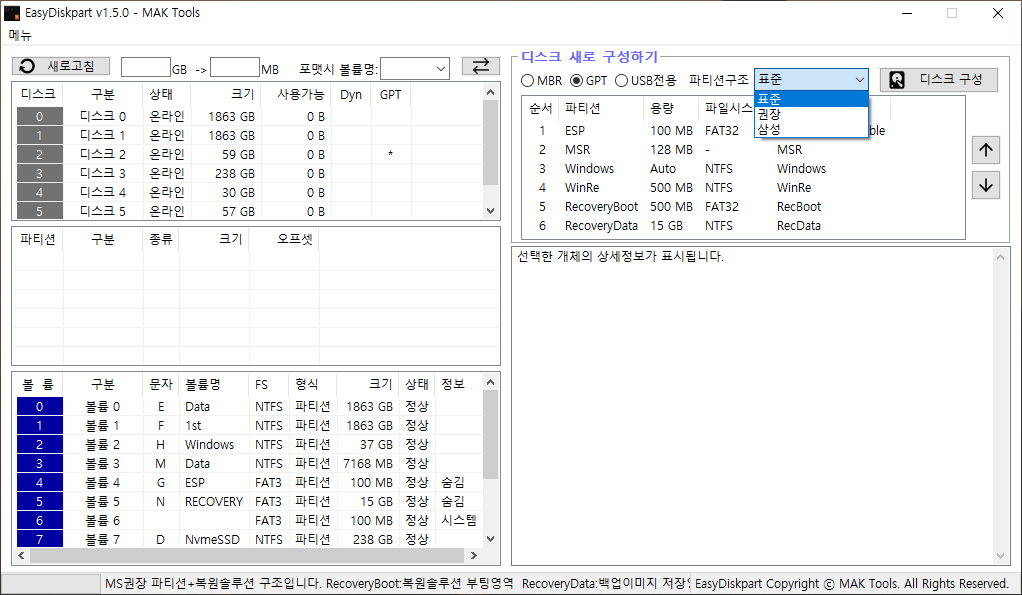The height and width of the screenshot is (595, 1022).
Task: Choose 삼성 in partition structure list
Action: click(811, 129)
